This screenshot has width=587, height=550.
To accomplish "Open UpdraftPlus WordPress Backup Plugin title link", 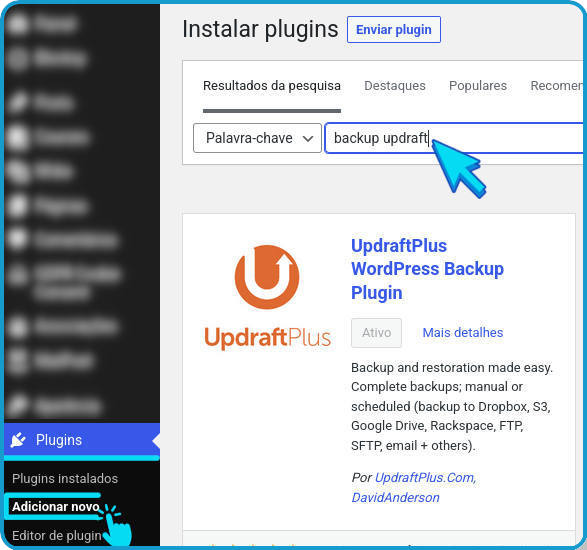I will click(x=427, y=269).
